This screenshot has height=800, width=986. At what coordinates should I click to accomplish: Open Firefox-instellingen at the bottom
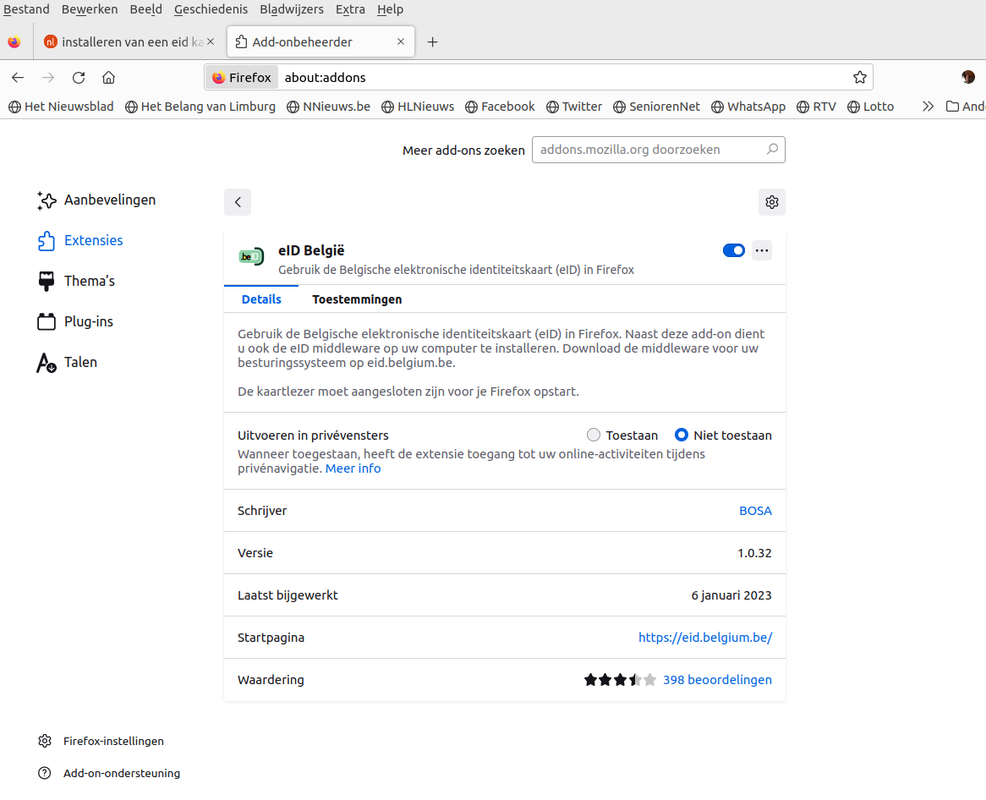click(101, 741)
